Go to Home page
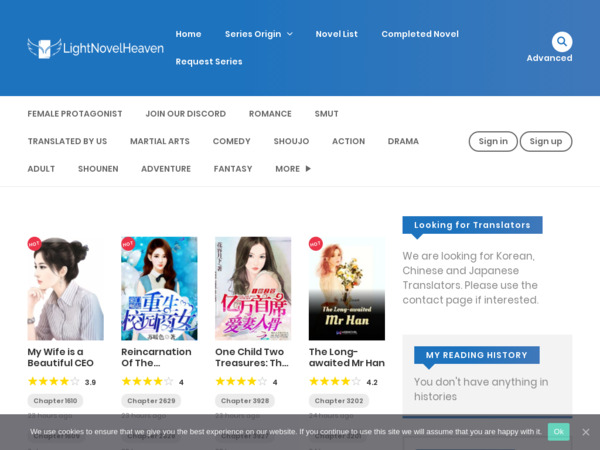Screen dimensions: 600x450 click(188, 34)
